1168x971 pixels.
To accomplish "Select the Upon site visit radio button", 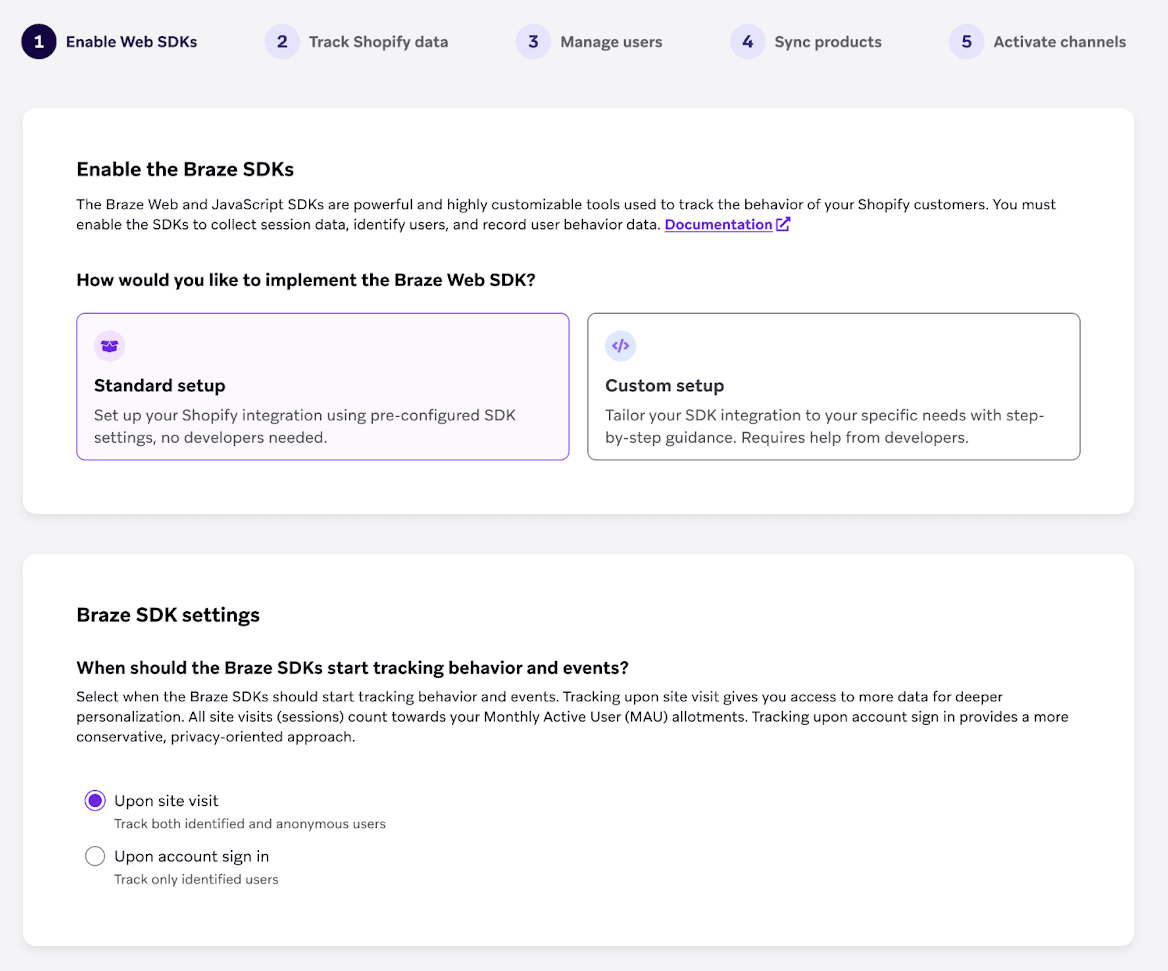I will [x=94, y=800].
